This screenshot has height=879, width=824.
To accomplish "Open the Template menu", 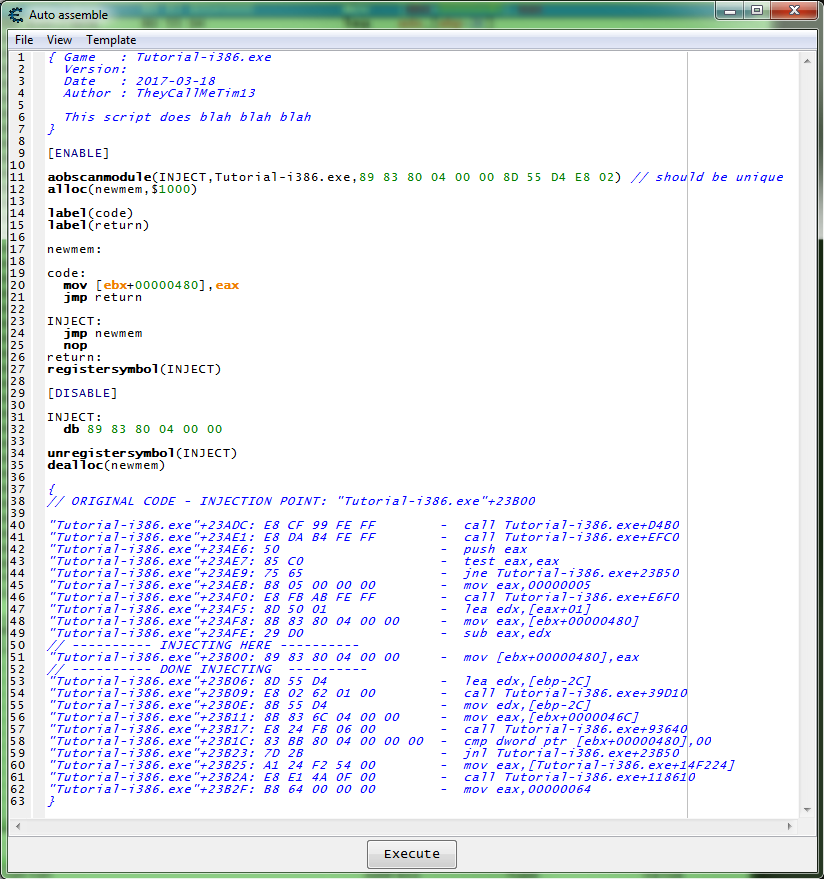I will [x=111, y=40].
